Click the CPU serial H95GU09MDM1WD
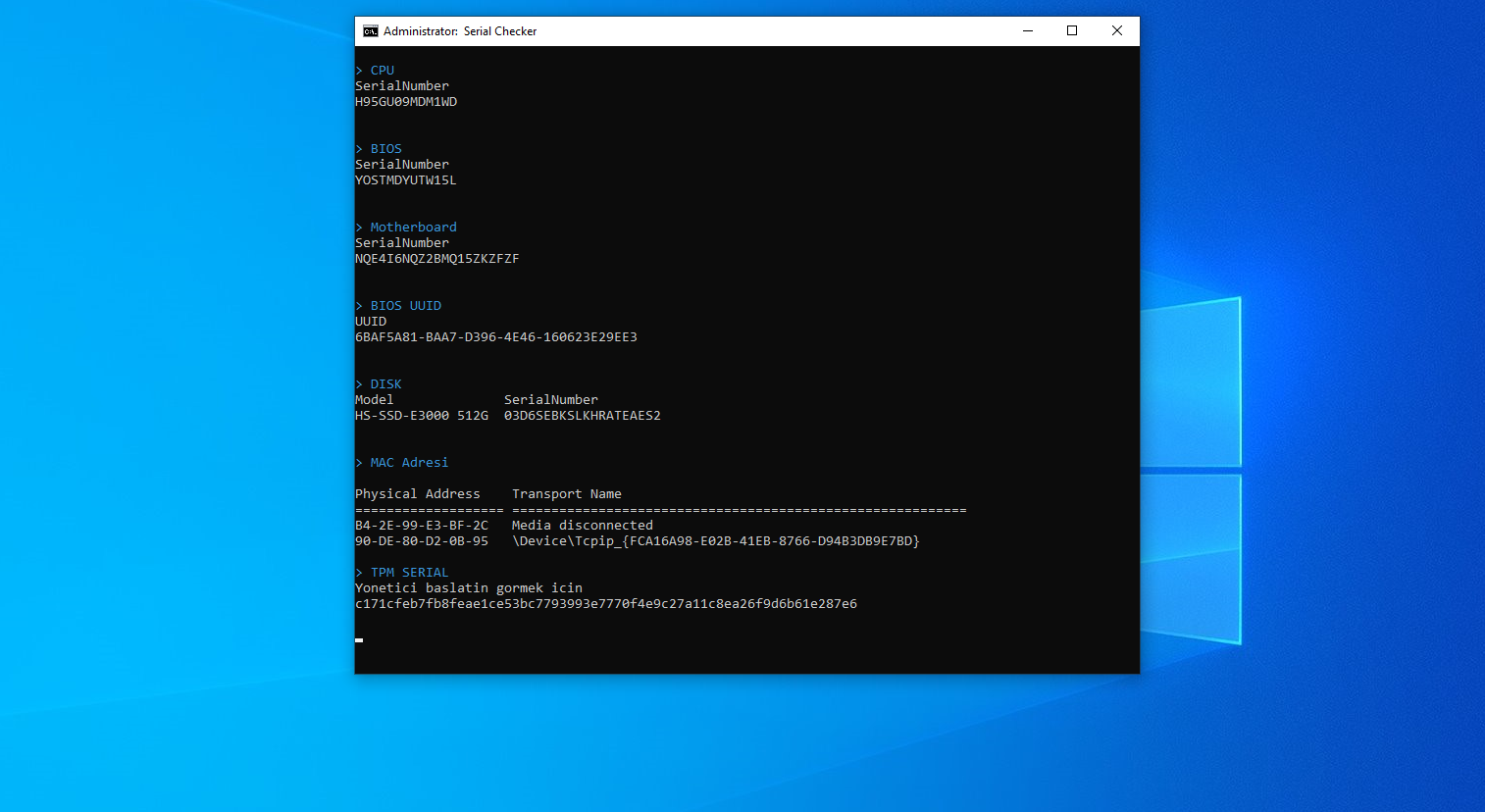 [406, 102]
